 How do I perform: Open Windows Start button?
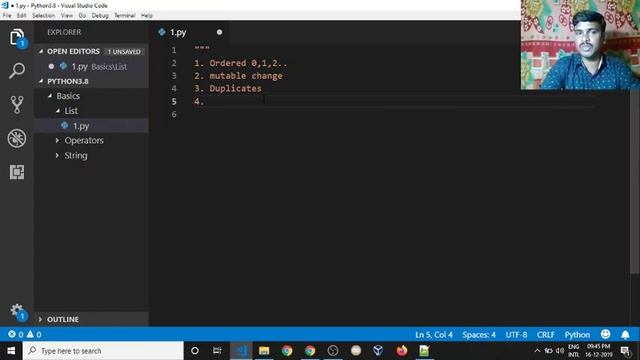[11, 351]
